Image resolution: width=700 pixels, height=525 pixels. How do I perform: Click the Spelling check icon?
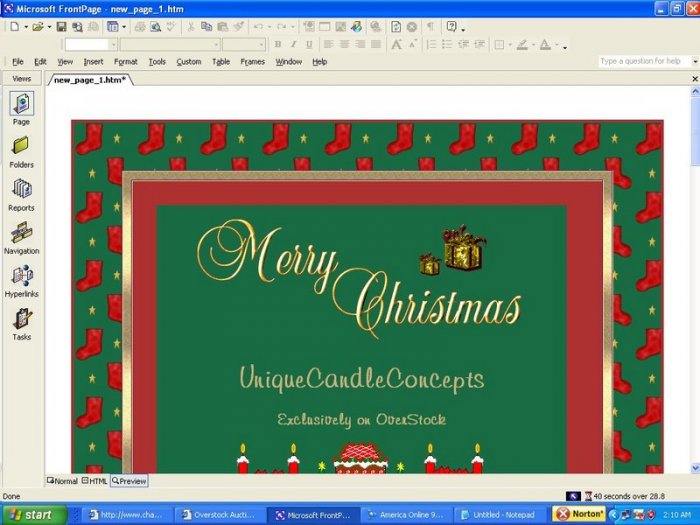pyautogui.click(x=171, y=27)
